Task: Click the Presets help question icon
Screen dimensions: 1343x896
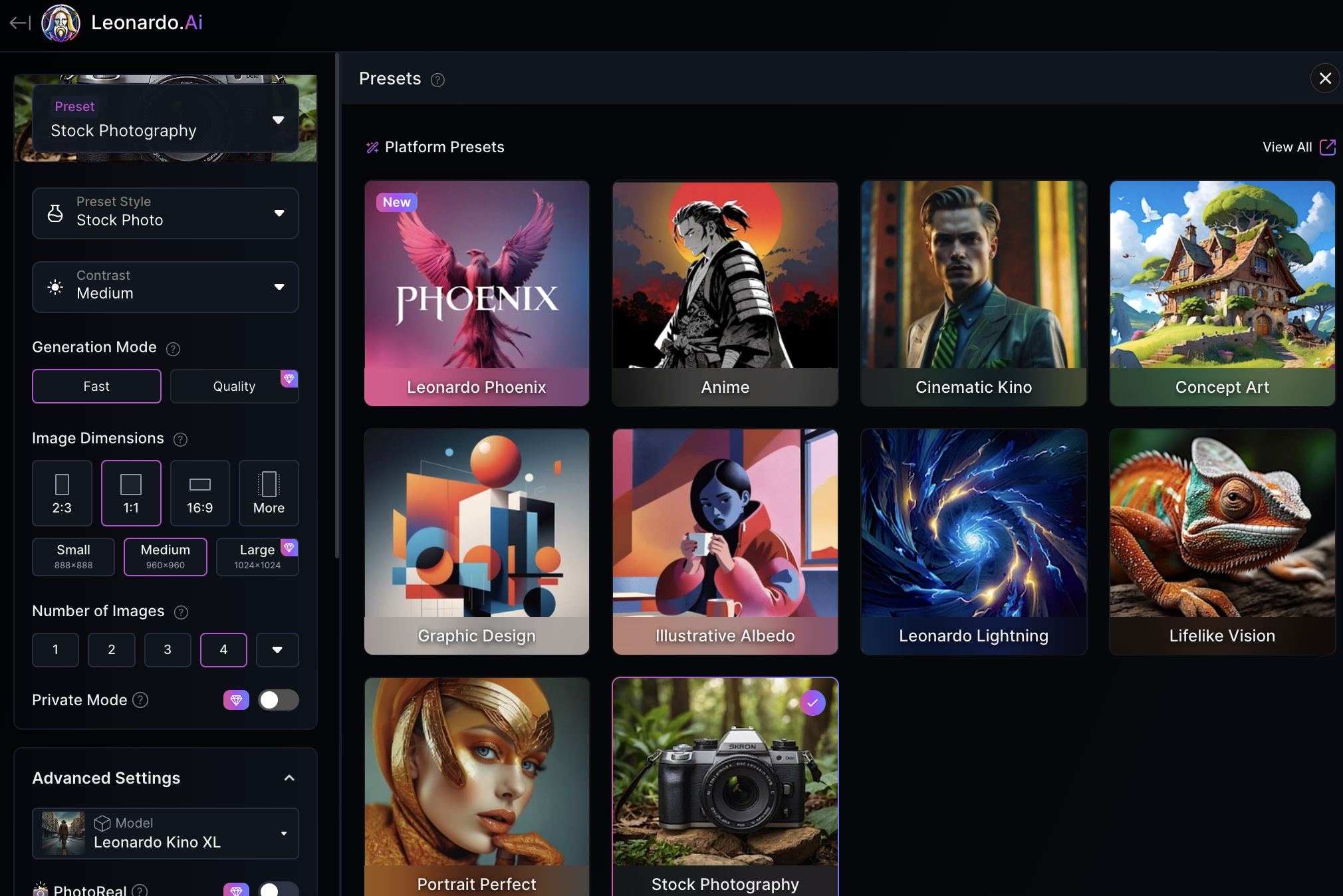Action: tap(437, 80)
